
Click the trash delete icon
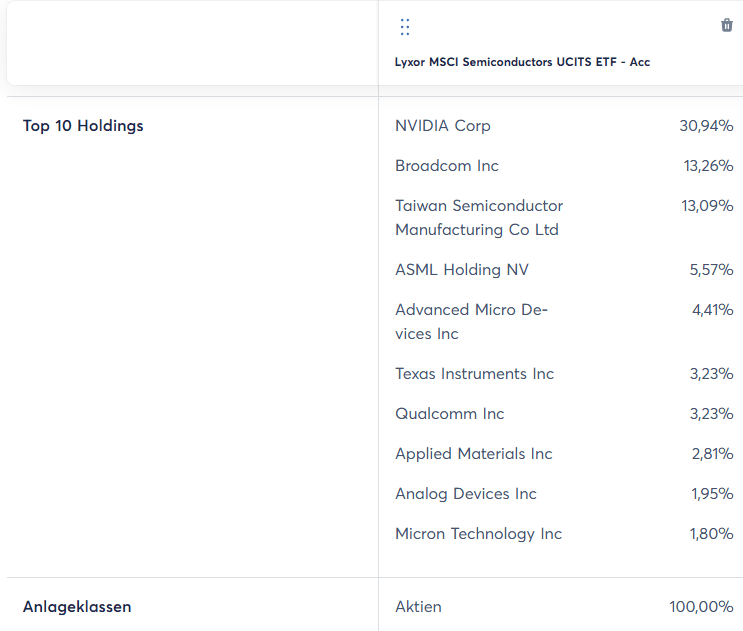tap(727, 25)
